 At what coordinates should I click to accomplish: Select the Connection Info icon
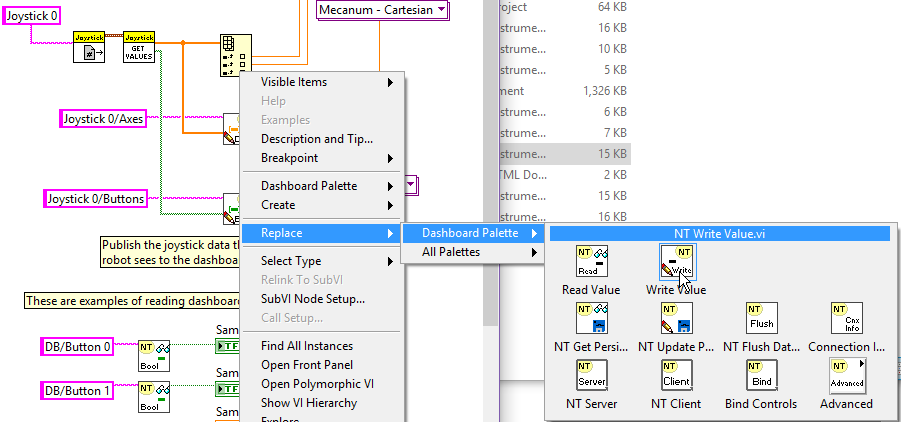(x=846, y=319)
